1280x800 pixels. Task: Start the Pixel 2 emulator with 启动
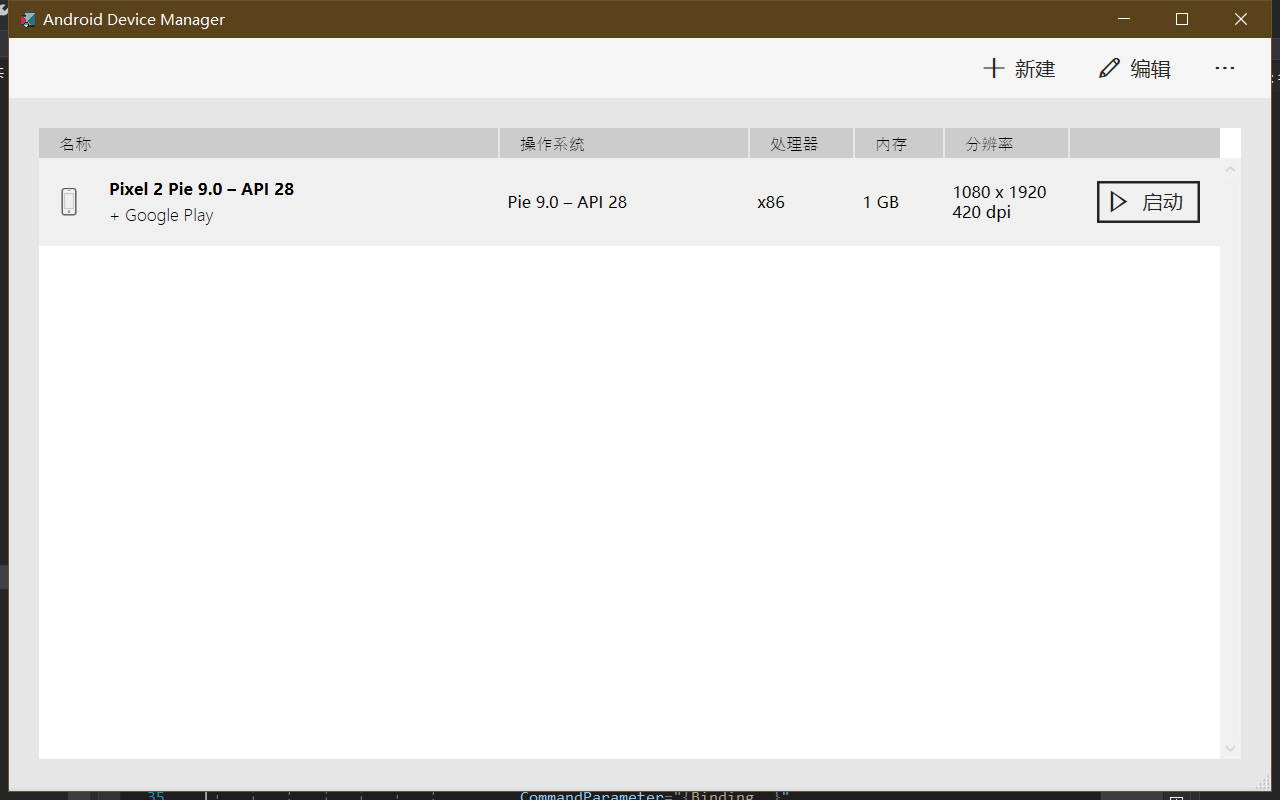pyautogui.click(x=1148, y=202)
